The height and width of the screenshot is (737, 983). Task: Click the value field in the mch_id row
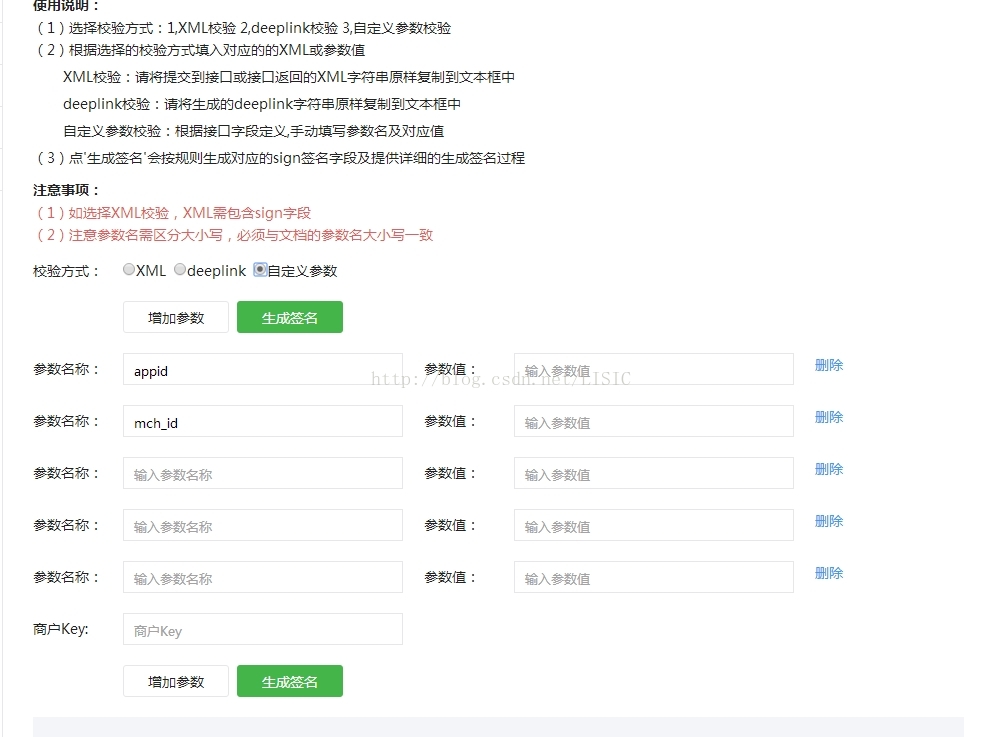point(654,421)
